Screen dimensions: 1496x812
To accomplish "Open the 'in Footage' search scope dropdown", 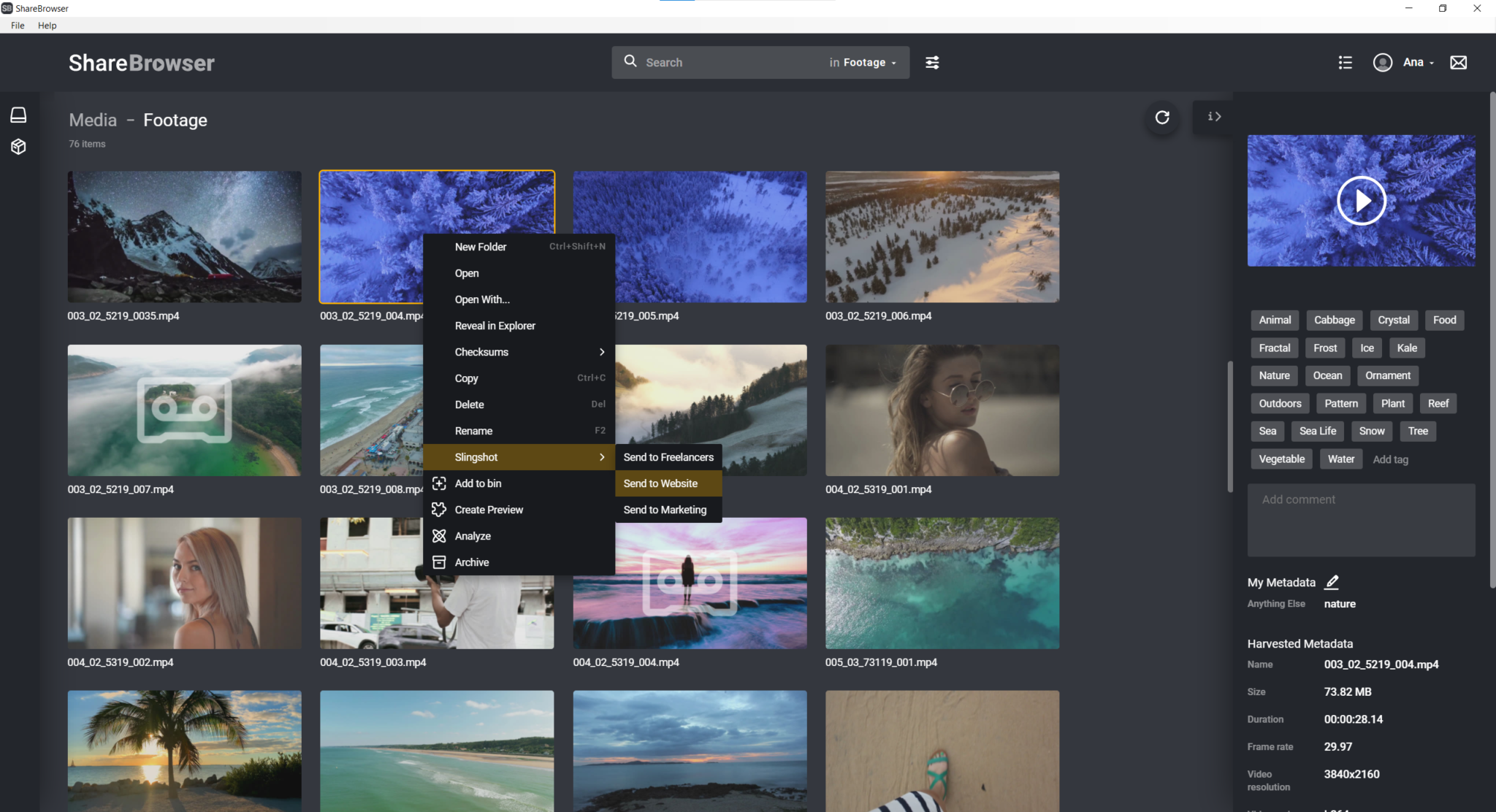I will point(863,62).
